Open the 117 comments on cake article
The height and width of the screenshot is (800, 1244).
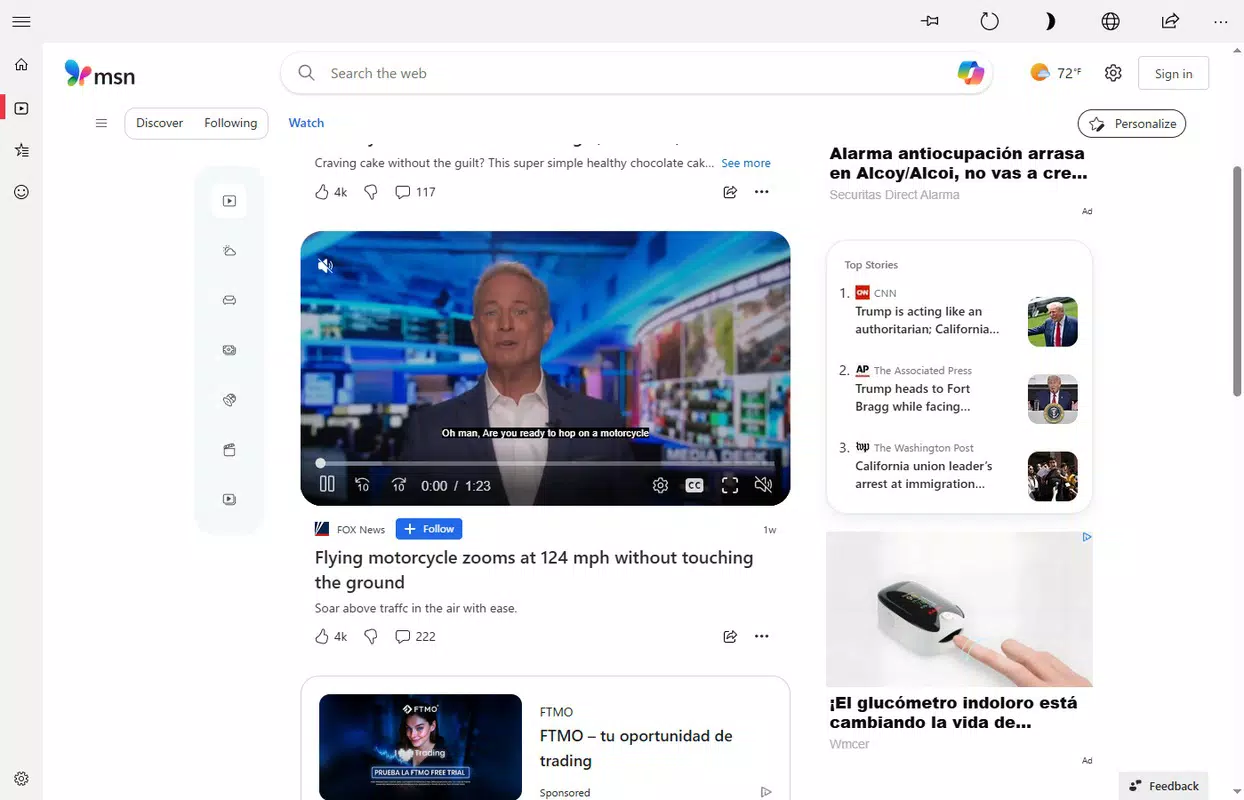(x=415, y=192)
